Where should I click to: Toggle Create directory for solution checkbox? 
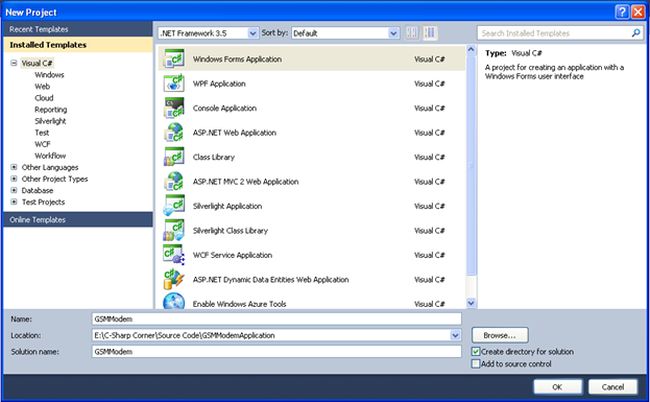point(476,351)
